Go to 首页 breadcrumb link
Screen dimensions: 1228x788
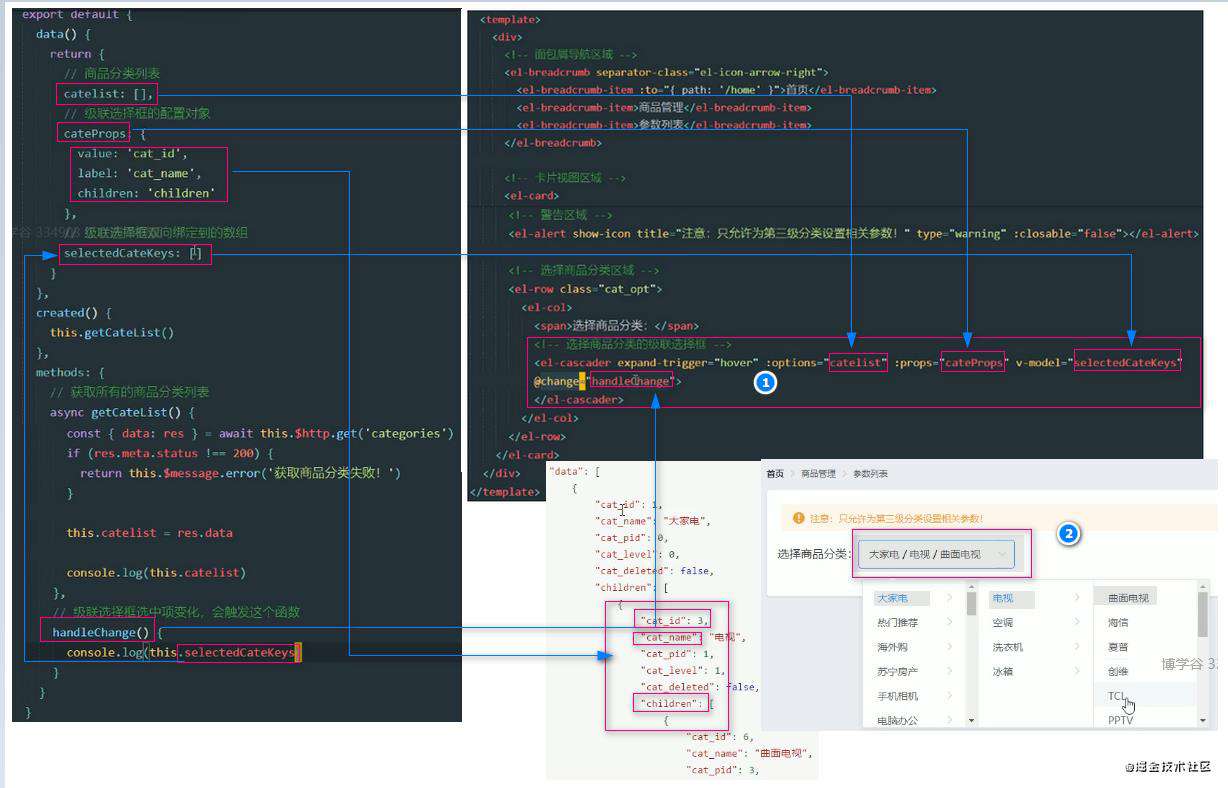tap(775, 473)
